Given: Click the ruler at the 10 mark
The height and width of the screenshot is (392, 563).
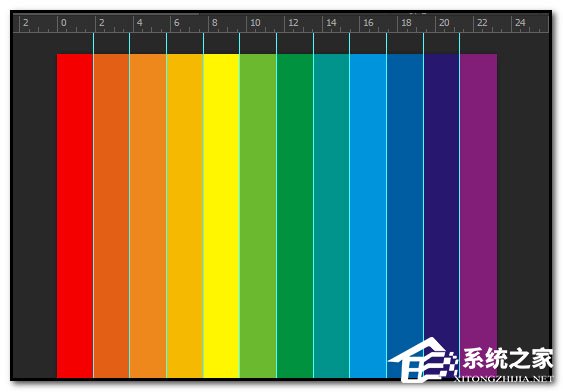Looking at the screenshot, I should click(255, 23).
